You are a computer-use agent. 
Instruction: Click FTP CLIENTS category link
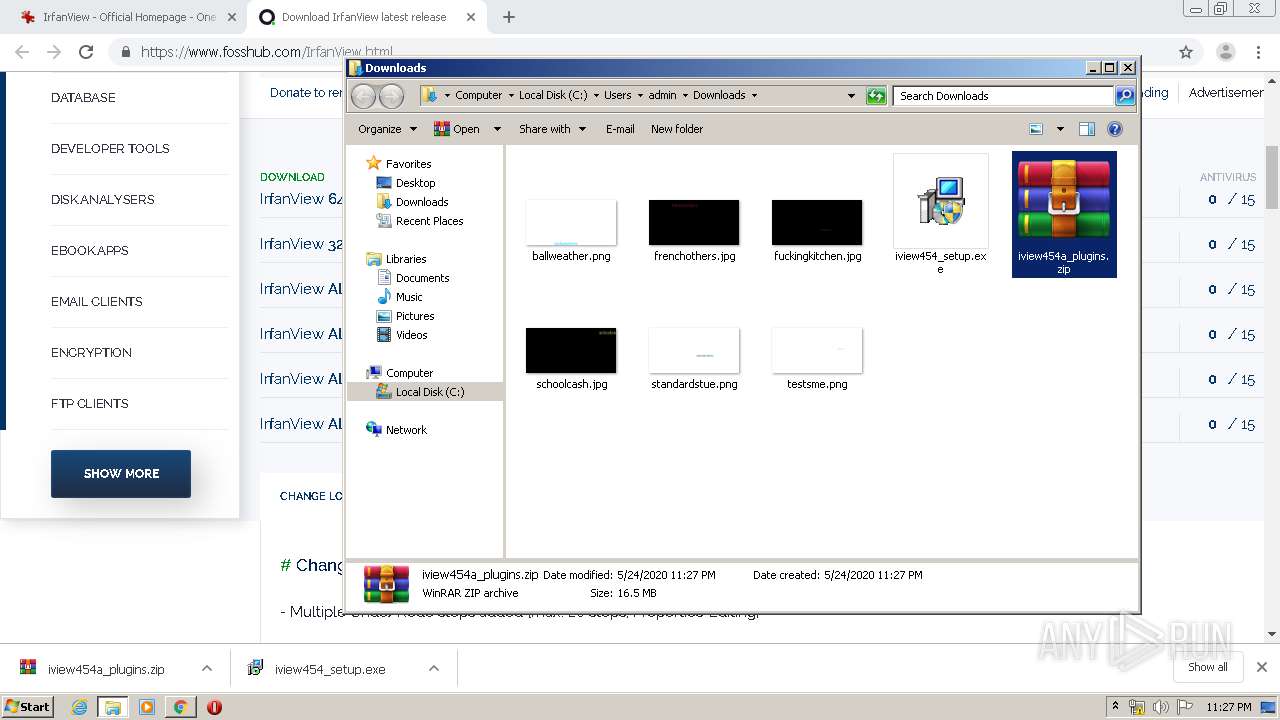pyautogui.click(x=89, y=404)
